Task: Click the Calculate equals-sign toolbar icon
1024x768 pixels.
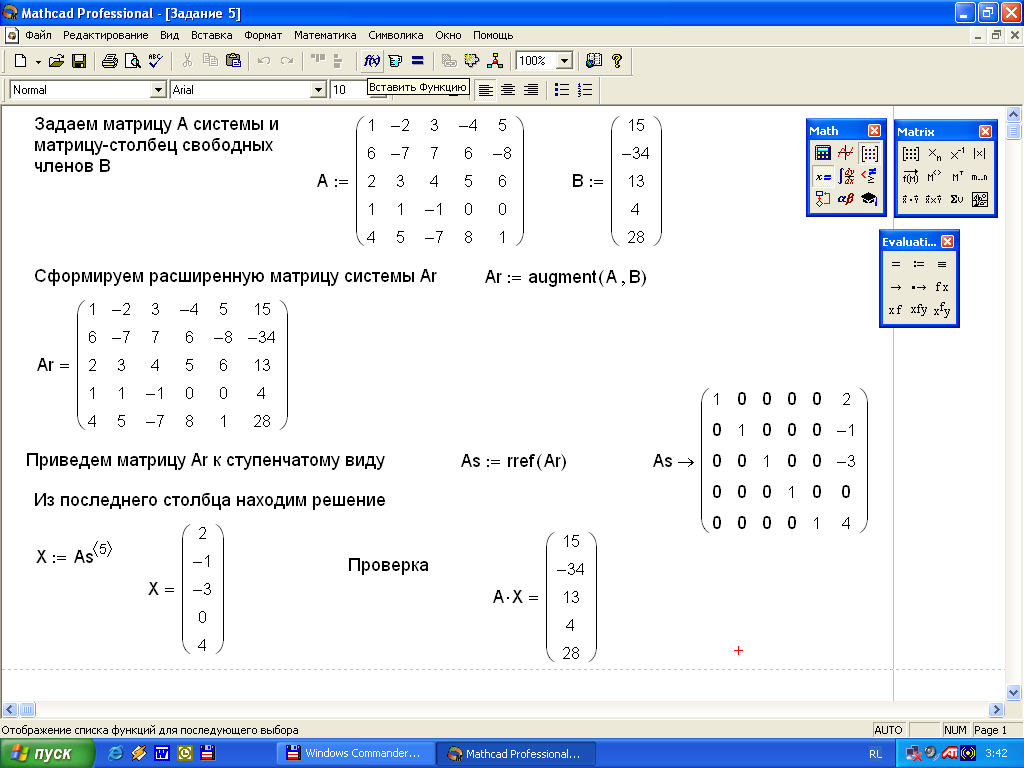Action: tap(418, 61)
